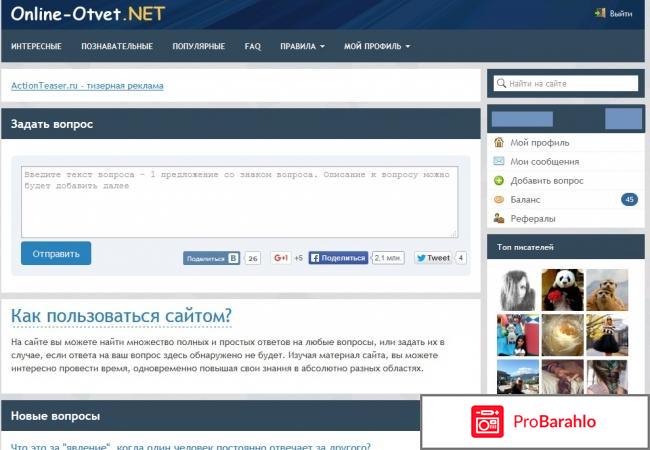The width and height of the screenshot is (650, 450).
Task: Open the Online-Otvet.NET site logo
Action: point(88,14)
